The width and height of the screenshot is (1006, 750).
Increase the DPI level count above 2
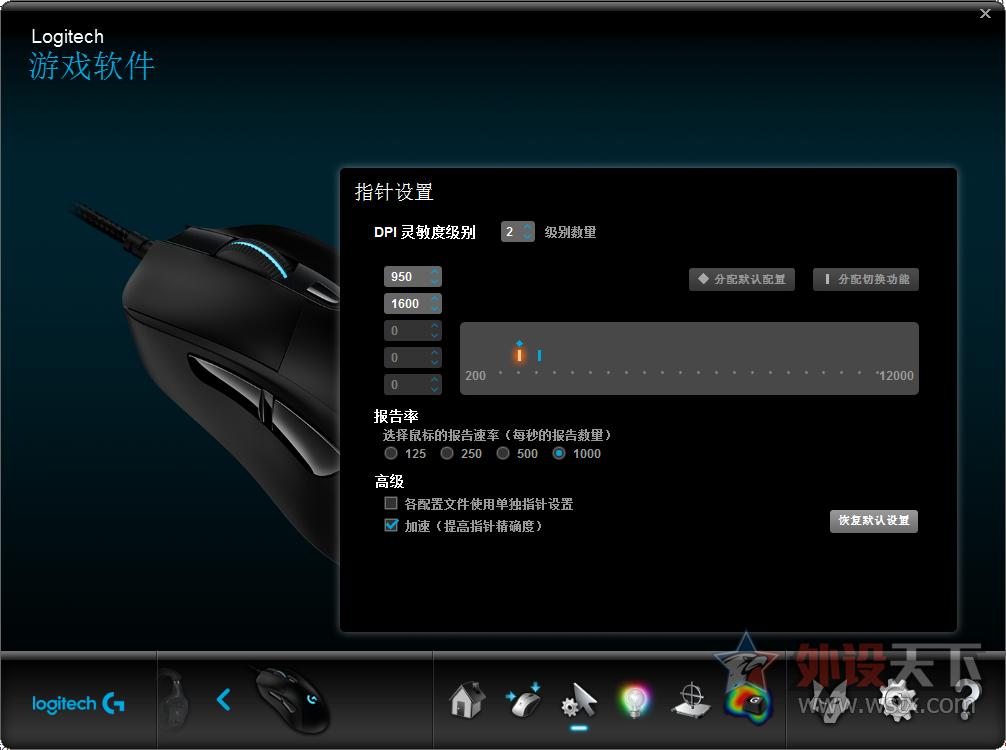click(x=527, y=226)
